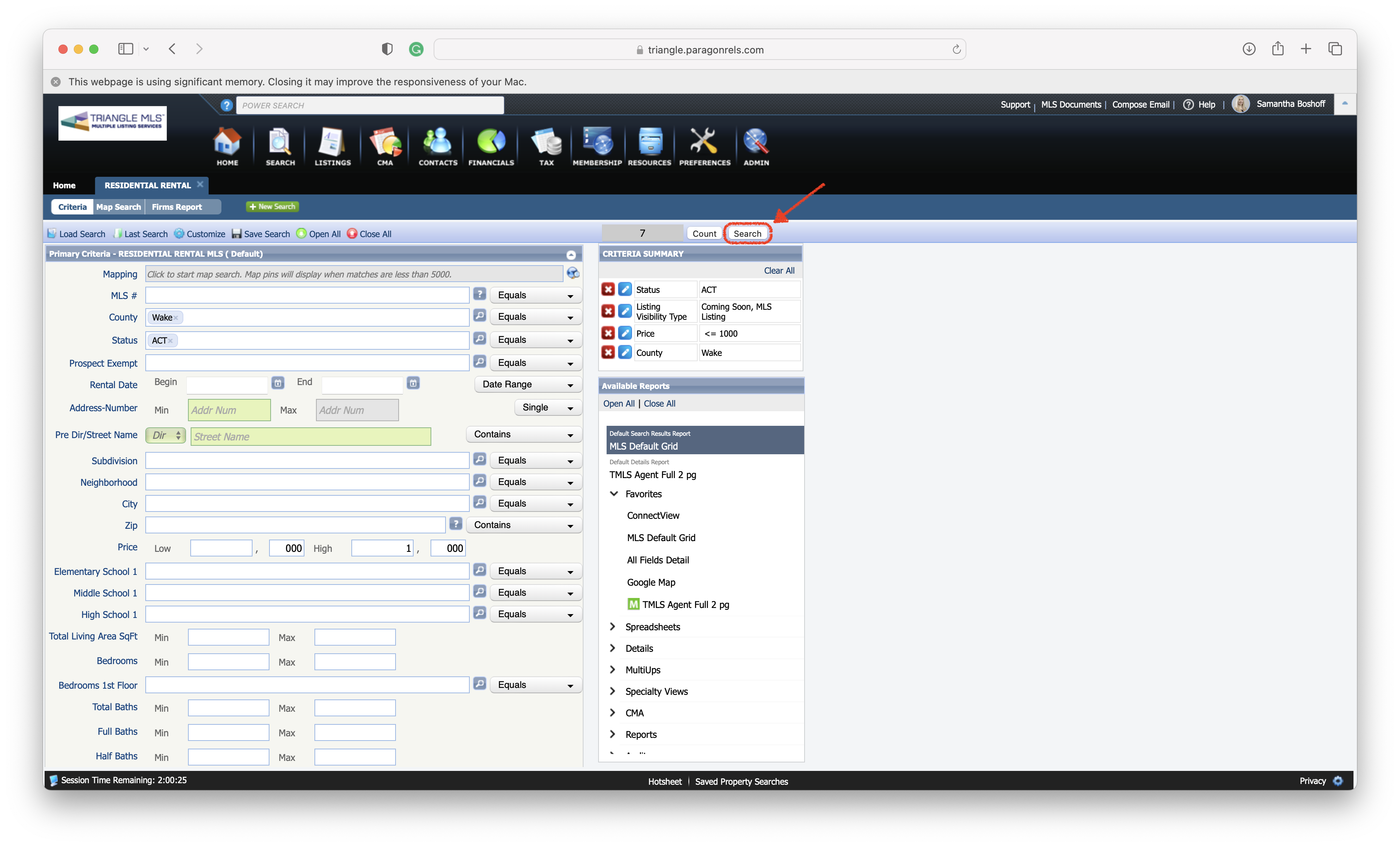Open the Zip Contains dropdown

tap(524, 525)
